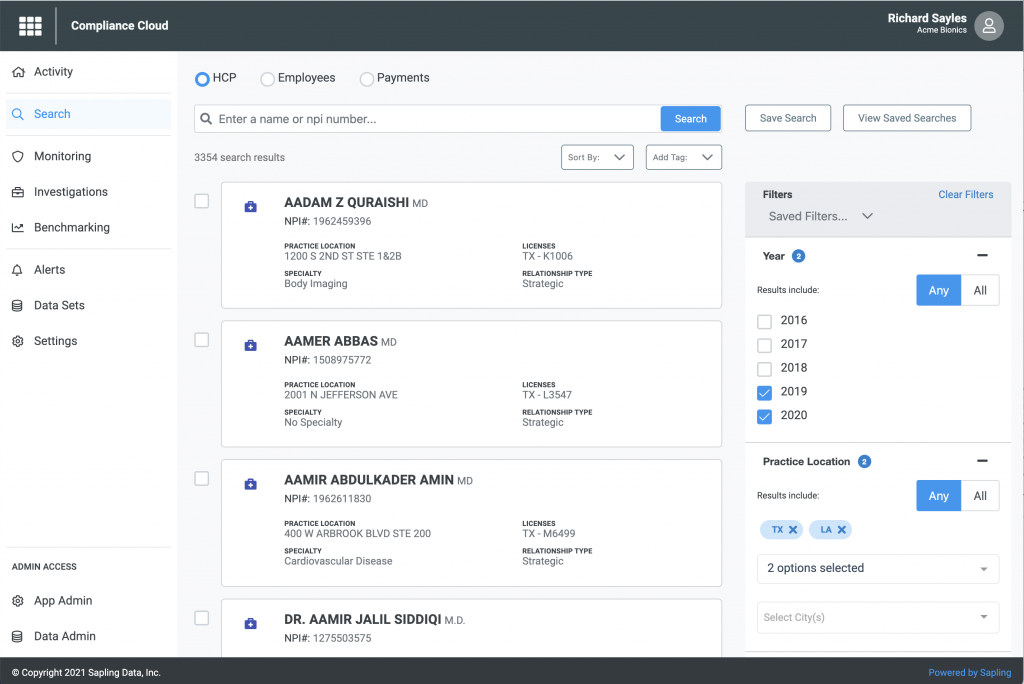1024x684 pixels.
Task: Select the Employees radio button
Action: (x=267, y=78)
